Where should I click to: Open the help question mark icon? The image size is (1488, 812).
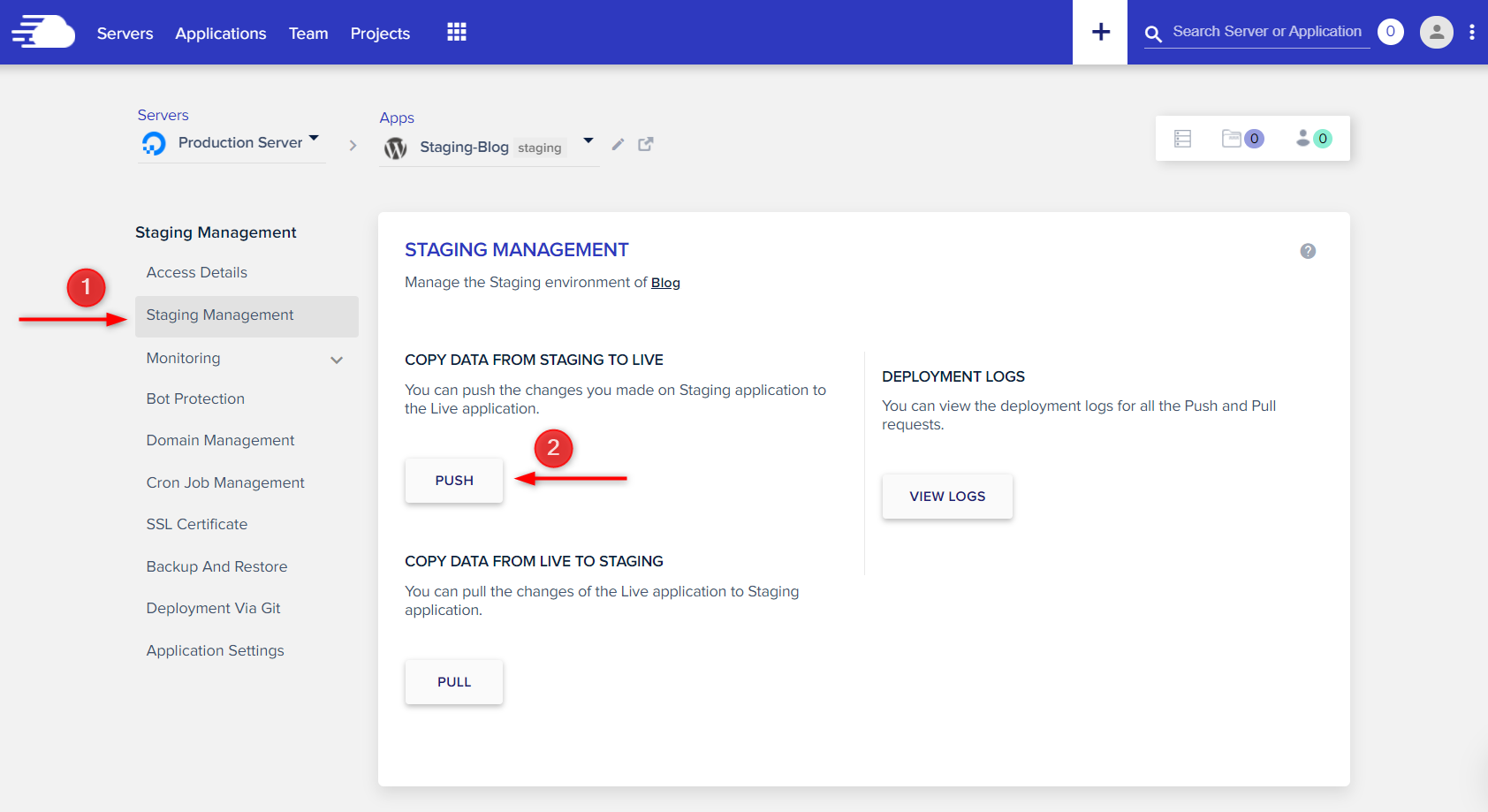coord(1308,251)
